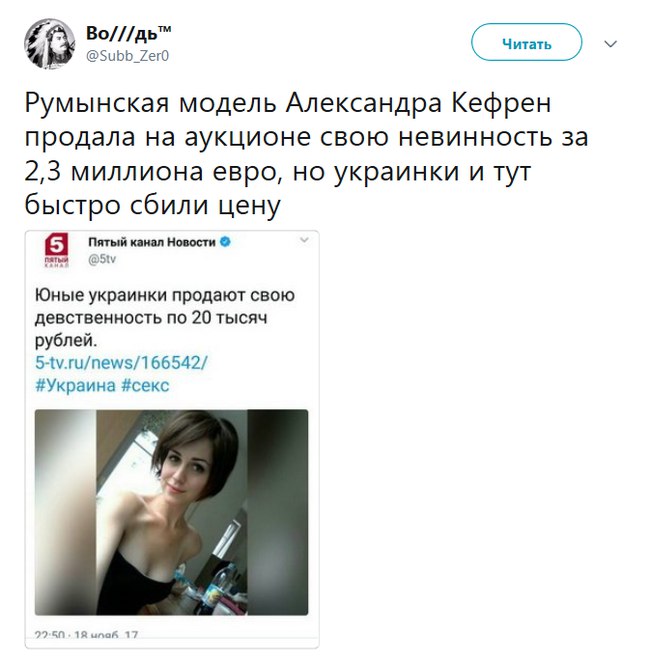Viewport: 650px width, 661px height.
Task: Open the #Украина hashtag
Action: (x=75, y=385)
